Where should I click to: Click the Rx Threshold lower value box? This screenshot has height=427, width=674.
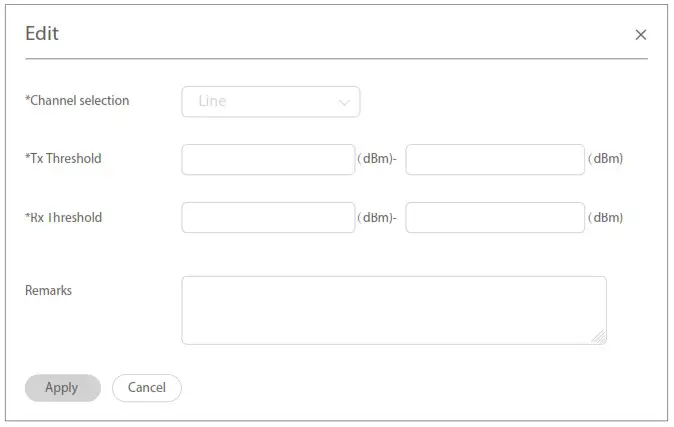(x=268, y=218)
